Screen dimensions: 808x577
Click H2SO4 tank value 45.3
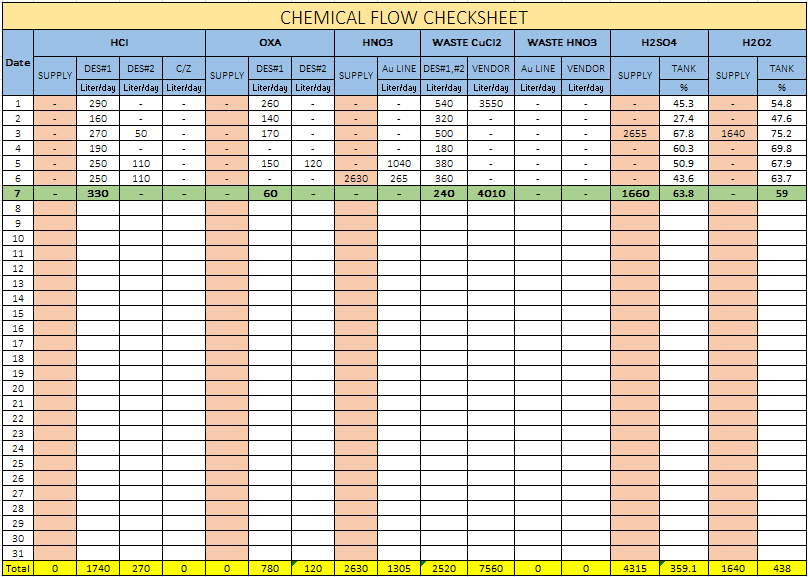[x=684, y=104]
